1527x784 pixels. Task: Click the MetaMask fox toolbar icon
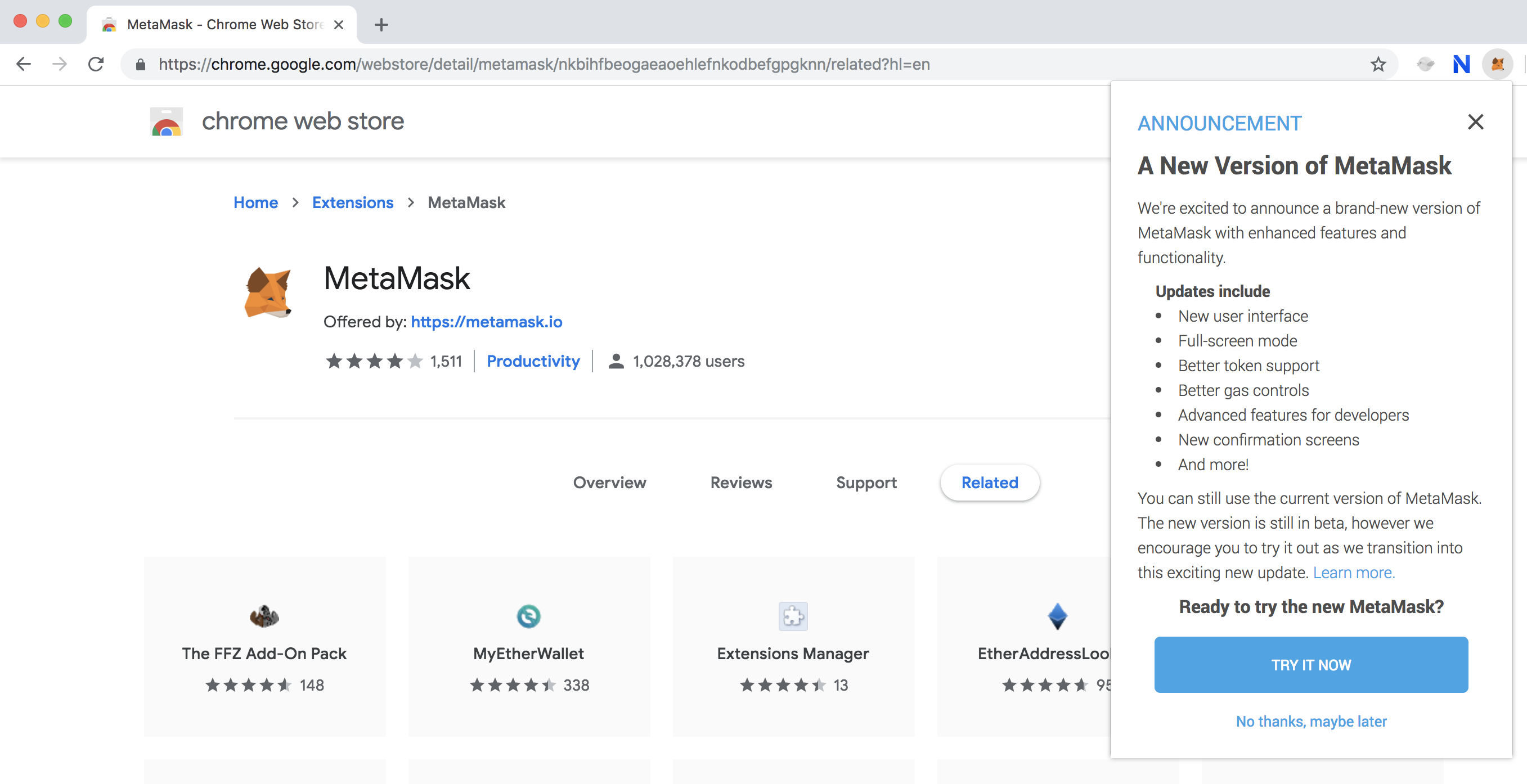coord(1498,64)
